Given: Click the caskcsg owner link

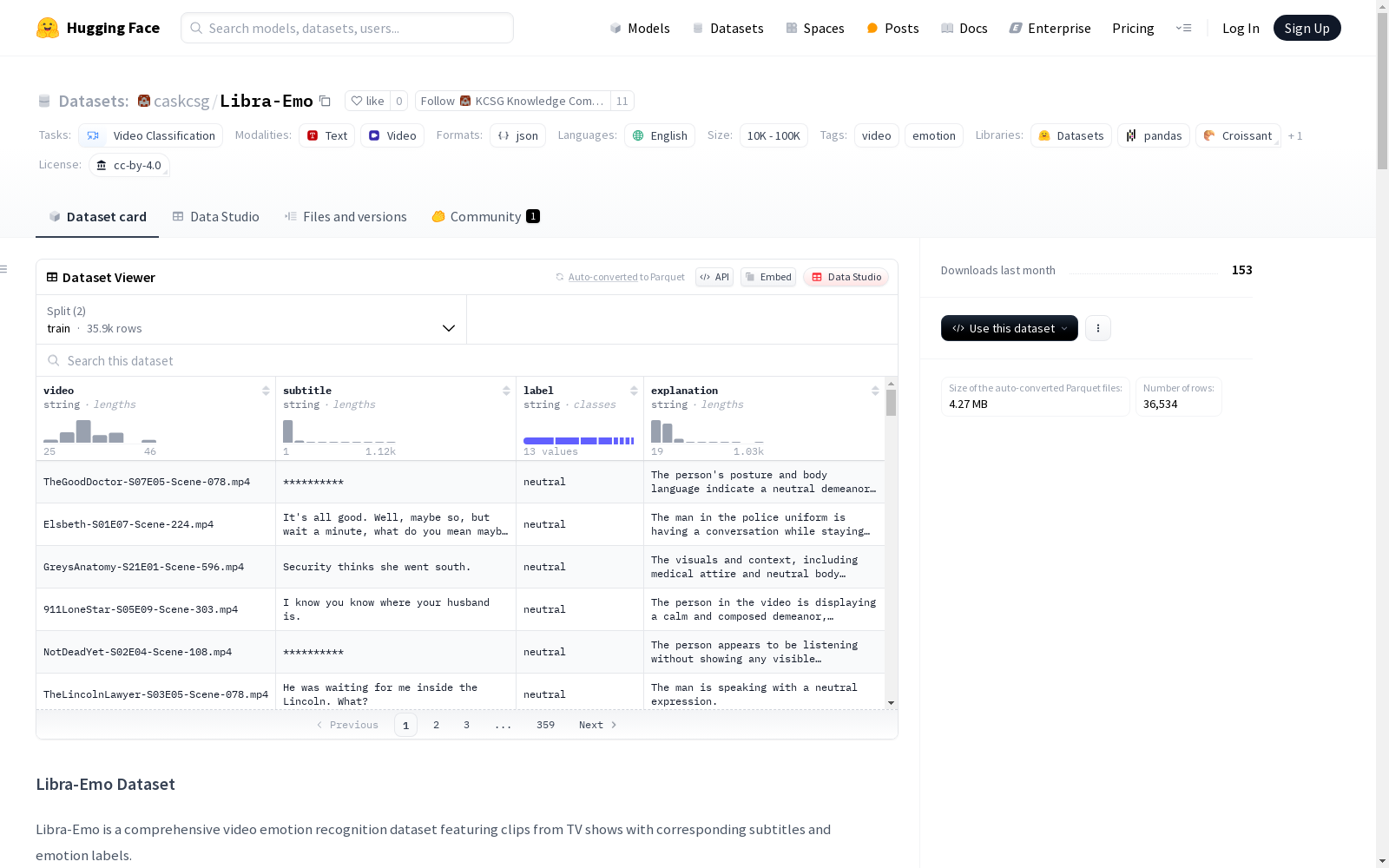Looking at the screenshot, I should pos(181,101).
